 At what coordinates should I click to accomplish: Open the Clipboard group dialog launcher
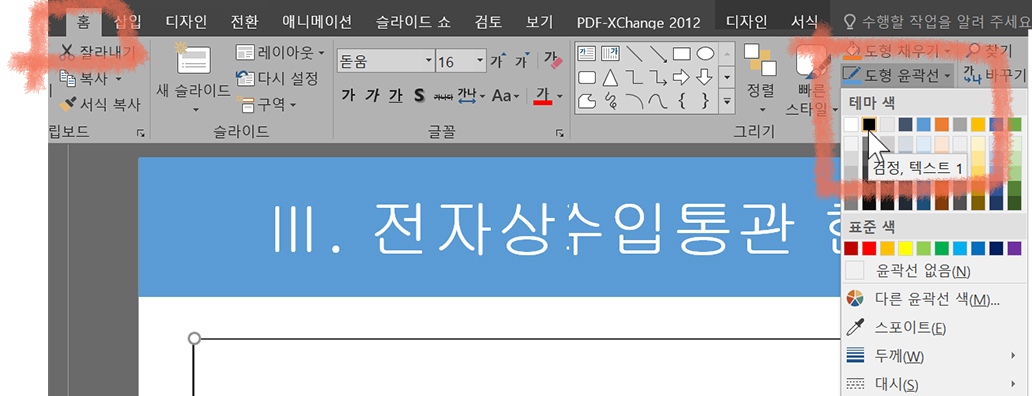(x=141, y=134)
